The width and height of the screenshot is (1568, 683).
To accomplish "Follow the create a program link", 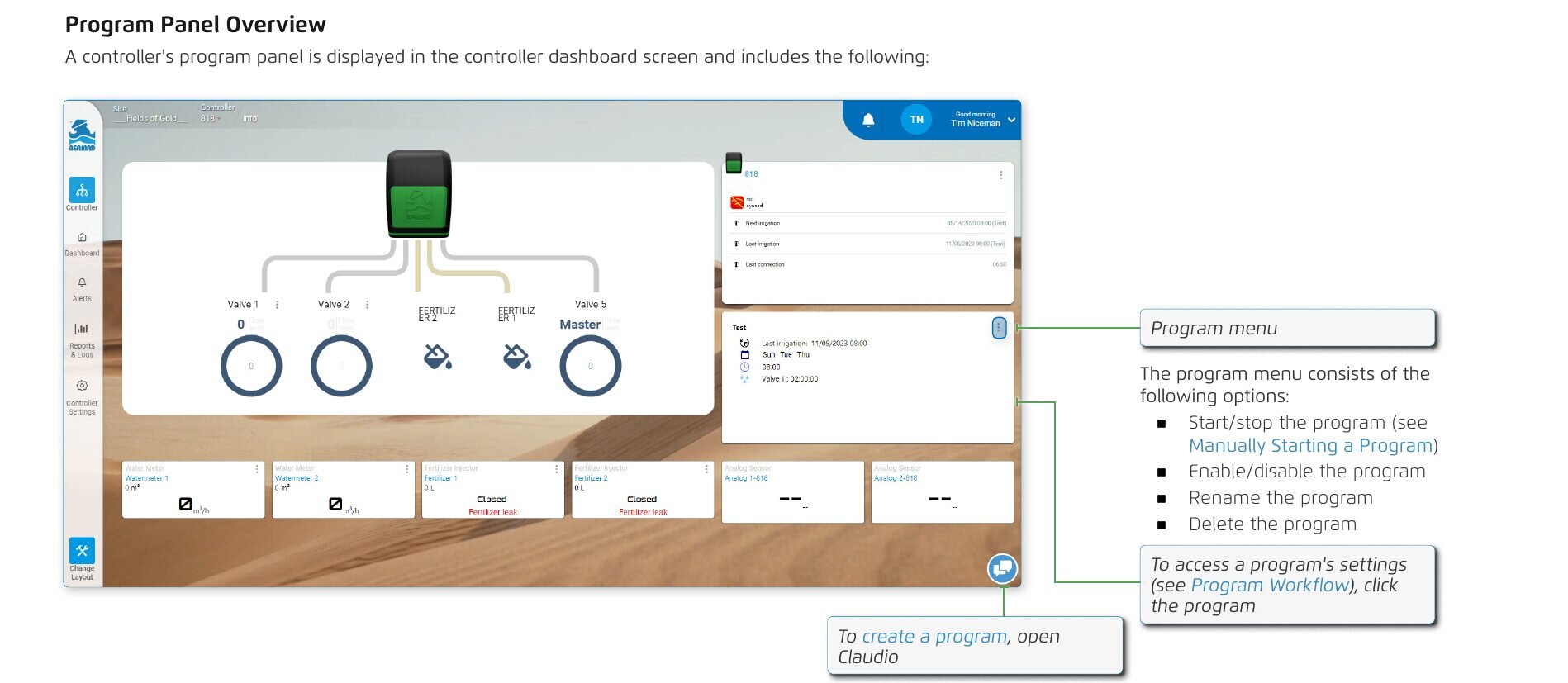I will click(934, 637).
